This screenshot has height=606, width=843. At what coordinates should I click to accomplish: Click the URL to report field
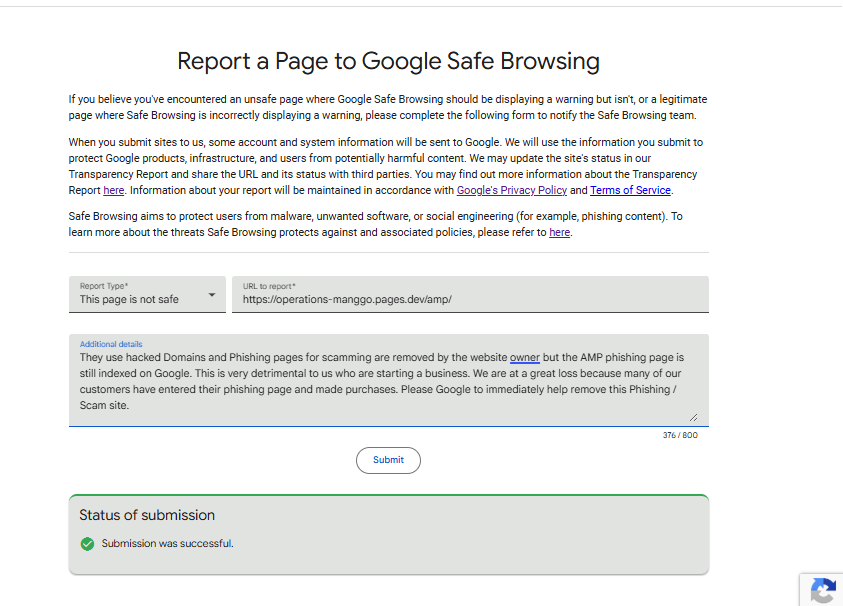(x=470, y=294)
